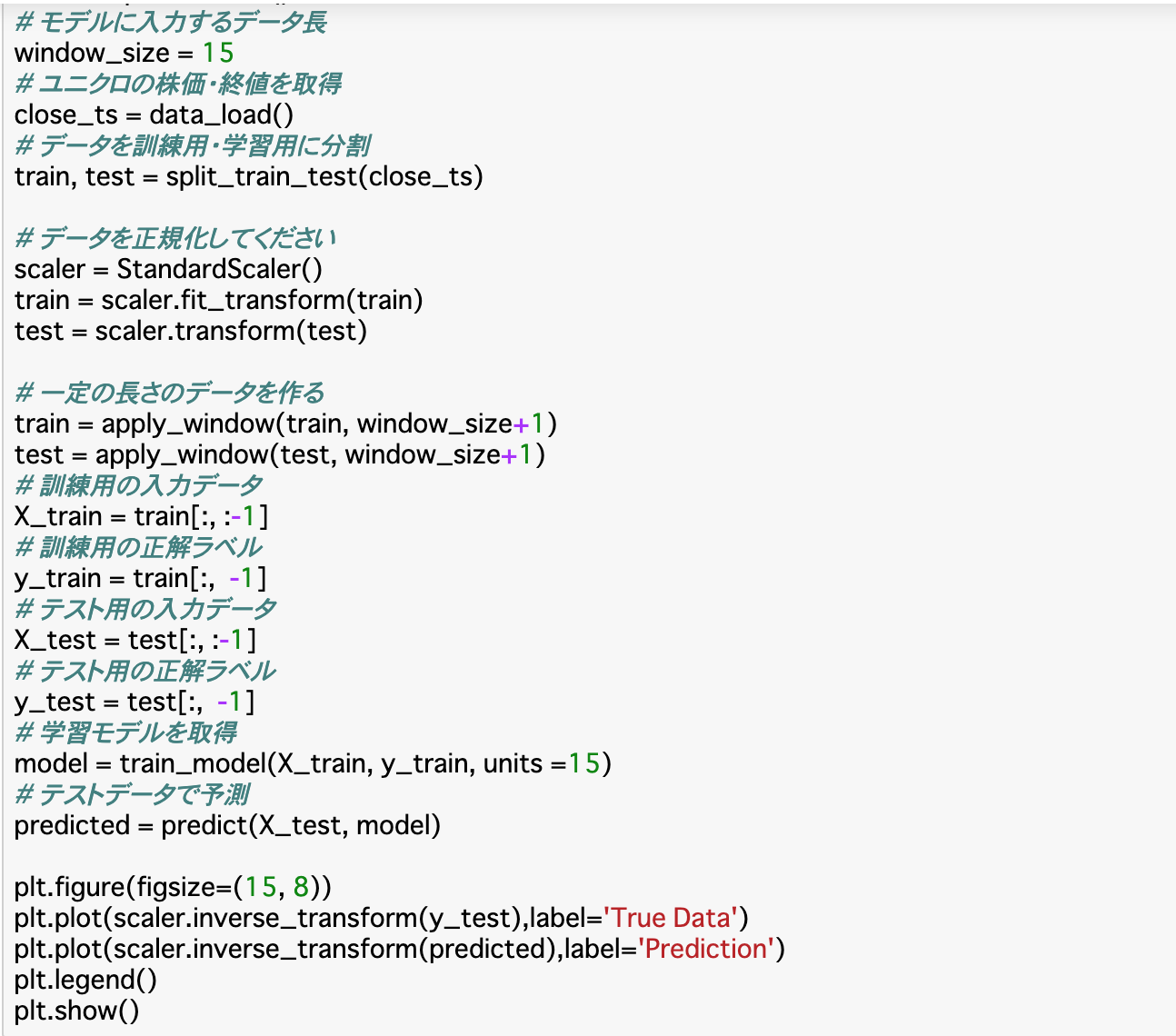Click the line 'window_size = 15'

pos(124,53)
